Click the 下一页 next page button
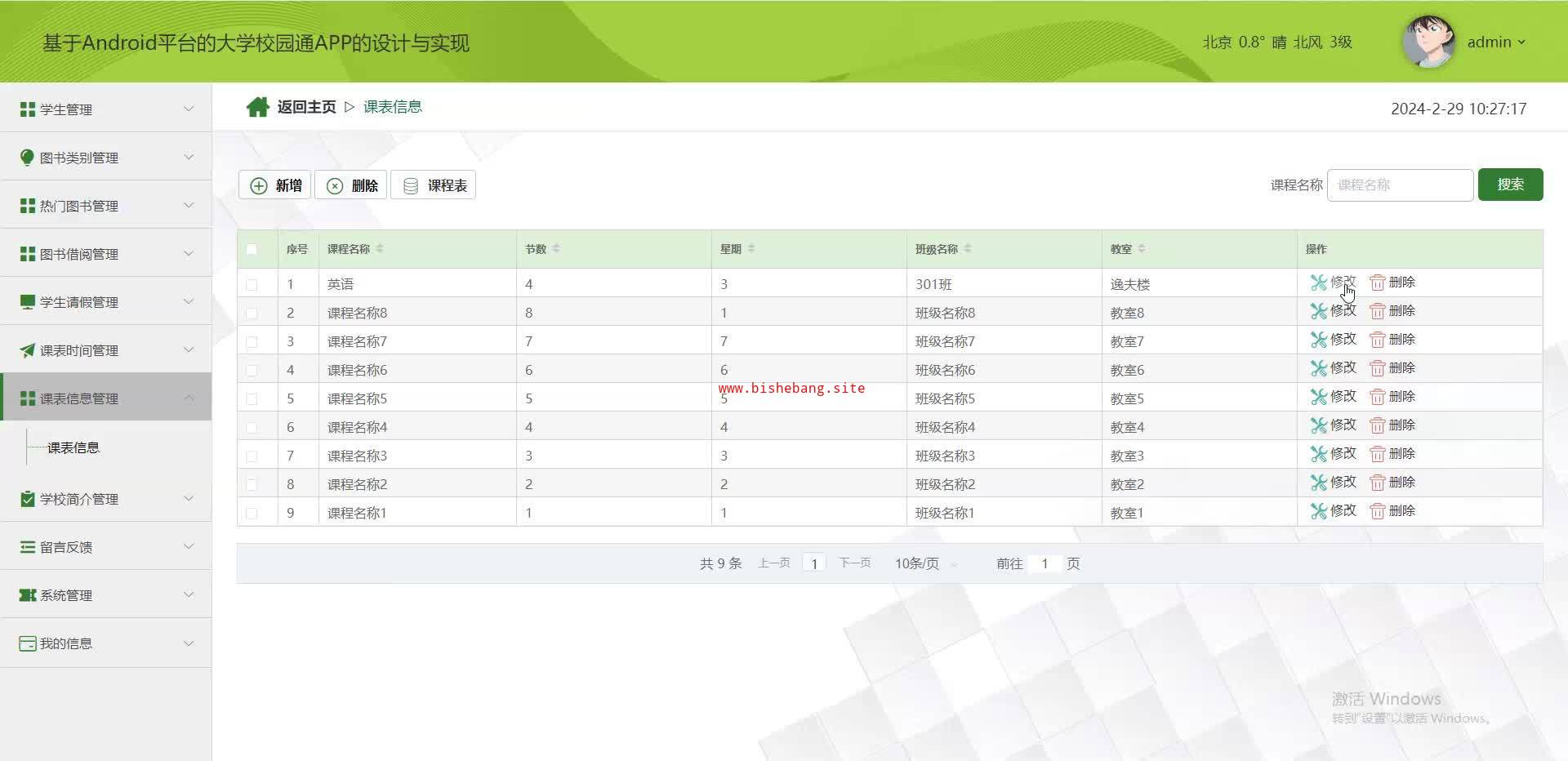The height and width of the screenshot is (761, 1568). (855, 563)
